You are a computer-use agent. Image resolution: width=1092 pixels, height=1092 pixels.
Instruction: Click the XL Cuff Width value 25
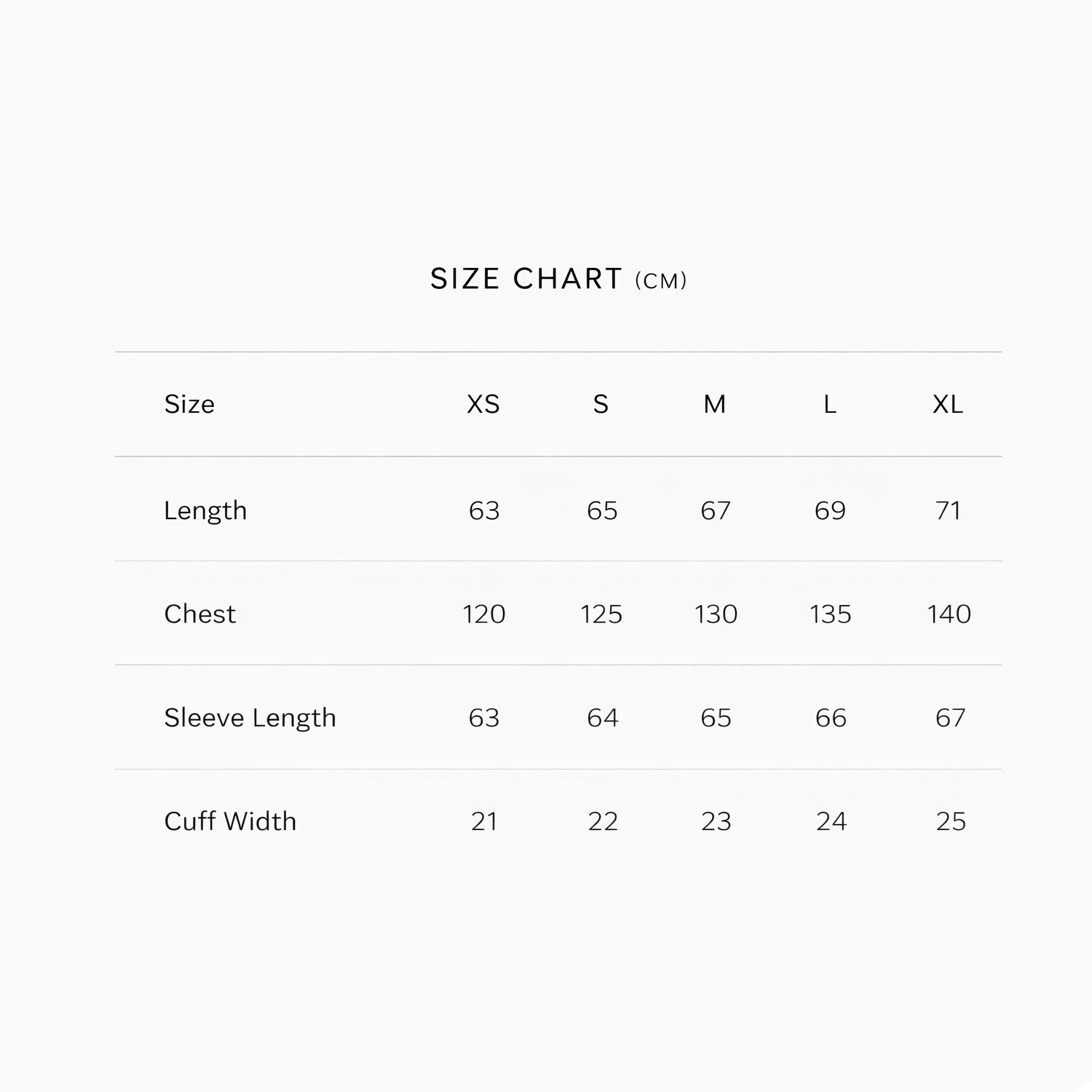tap(951, 822)
